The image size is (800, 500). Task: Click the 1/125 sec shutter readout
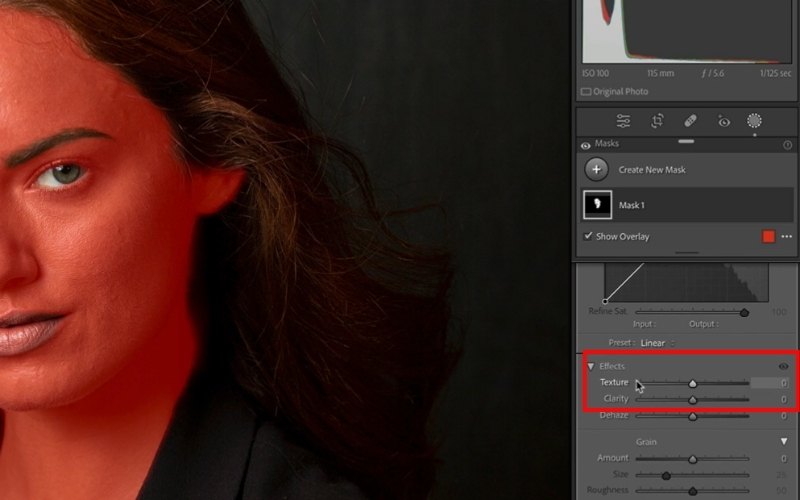775,73
